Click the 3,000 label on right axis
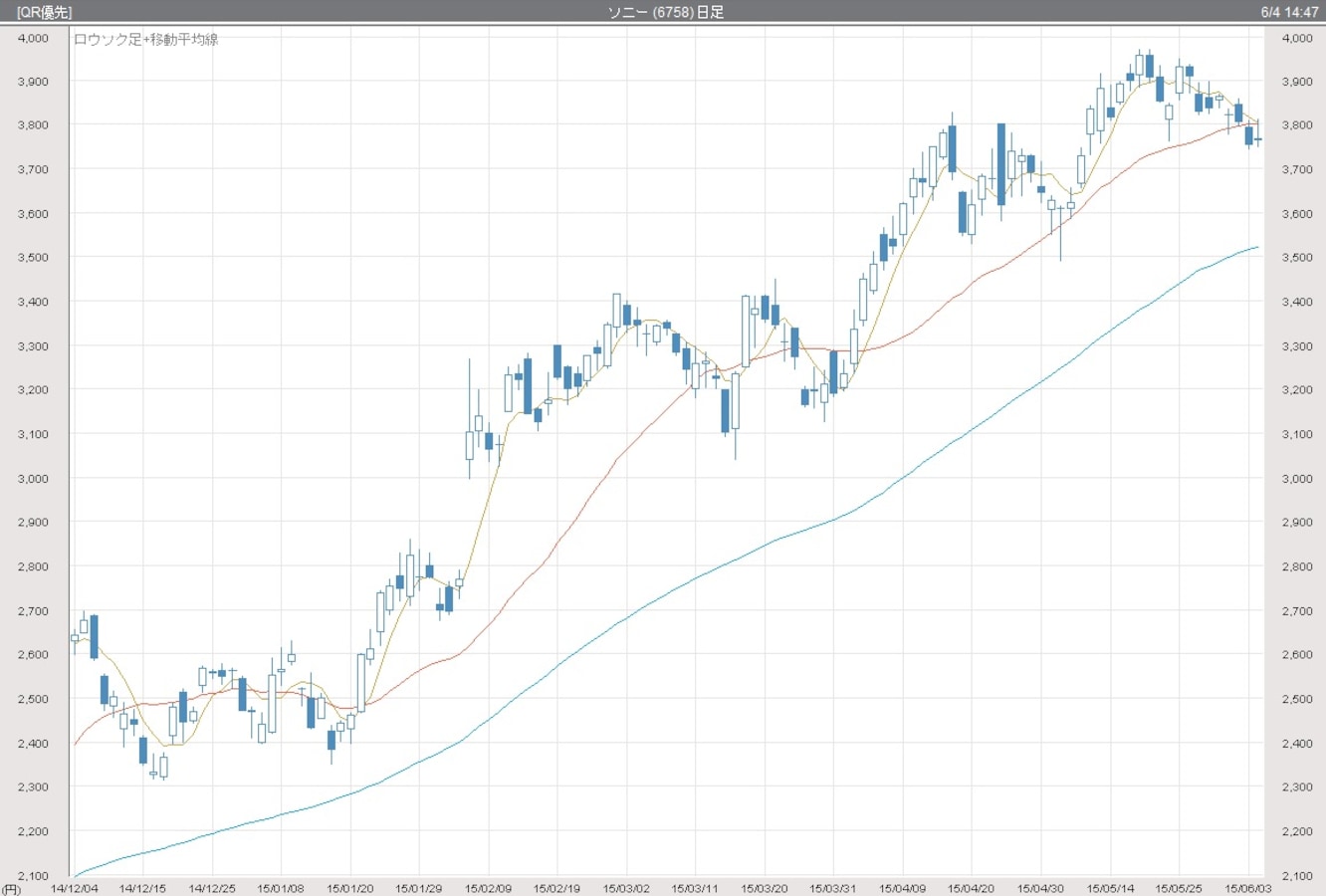 (x=1297, y=479)
